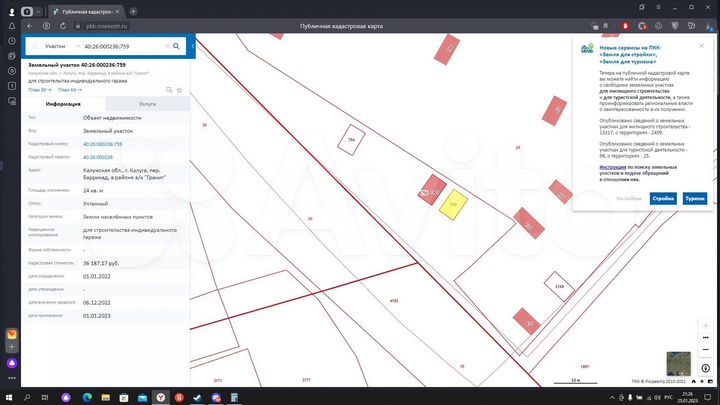720x405 pixels.
Task: Click date value '06.12.2022'
Action: tap(97, 303)
